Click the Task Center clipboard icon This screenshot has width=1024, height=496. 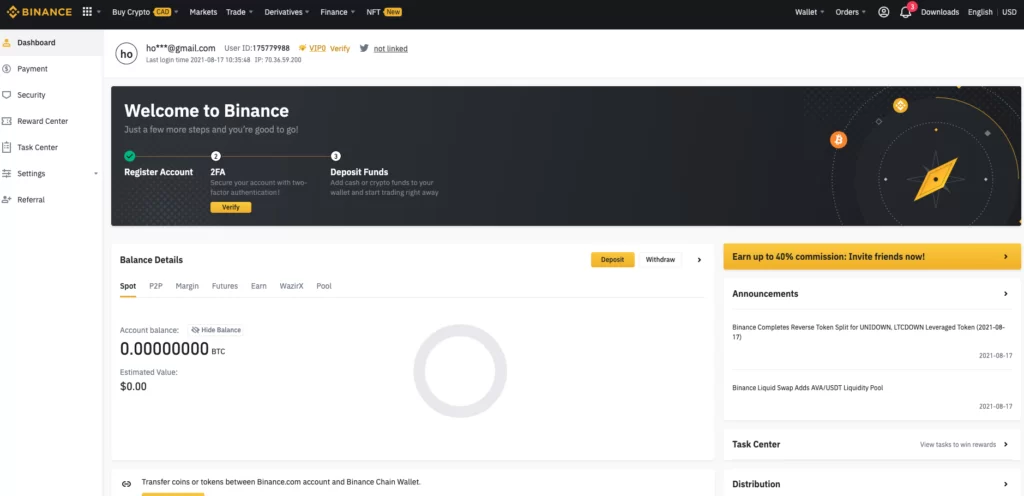click(x=7, y=147)
